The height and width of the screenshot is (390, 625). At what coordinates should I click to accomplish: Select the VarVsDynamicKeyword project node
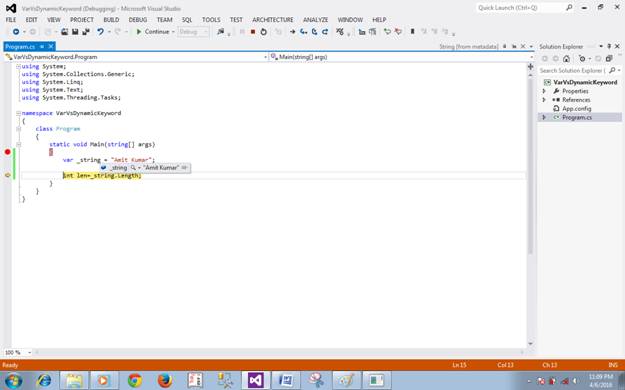coord(585,82)
